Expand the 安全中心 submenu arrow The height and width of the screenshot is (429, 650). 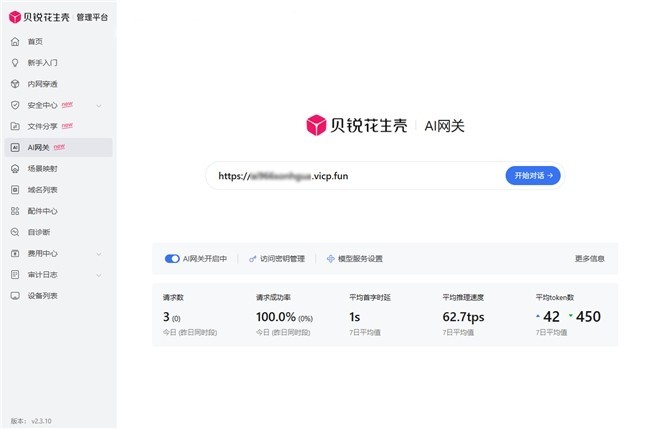click(x=98, y=105)
